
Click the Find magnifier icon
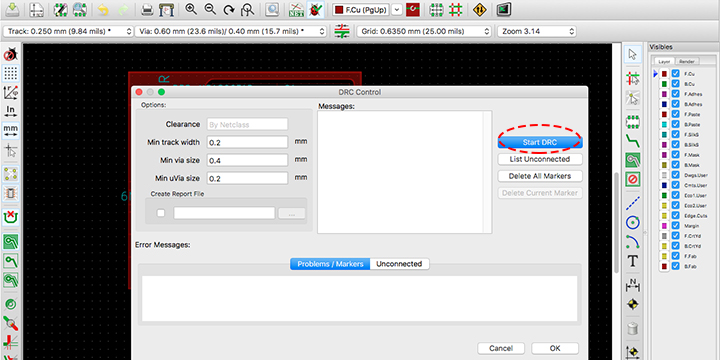[x=272, y=9]
